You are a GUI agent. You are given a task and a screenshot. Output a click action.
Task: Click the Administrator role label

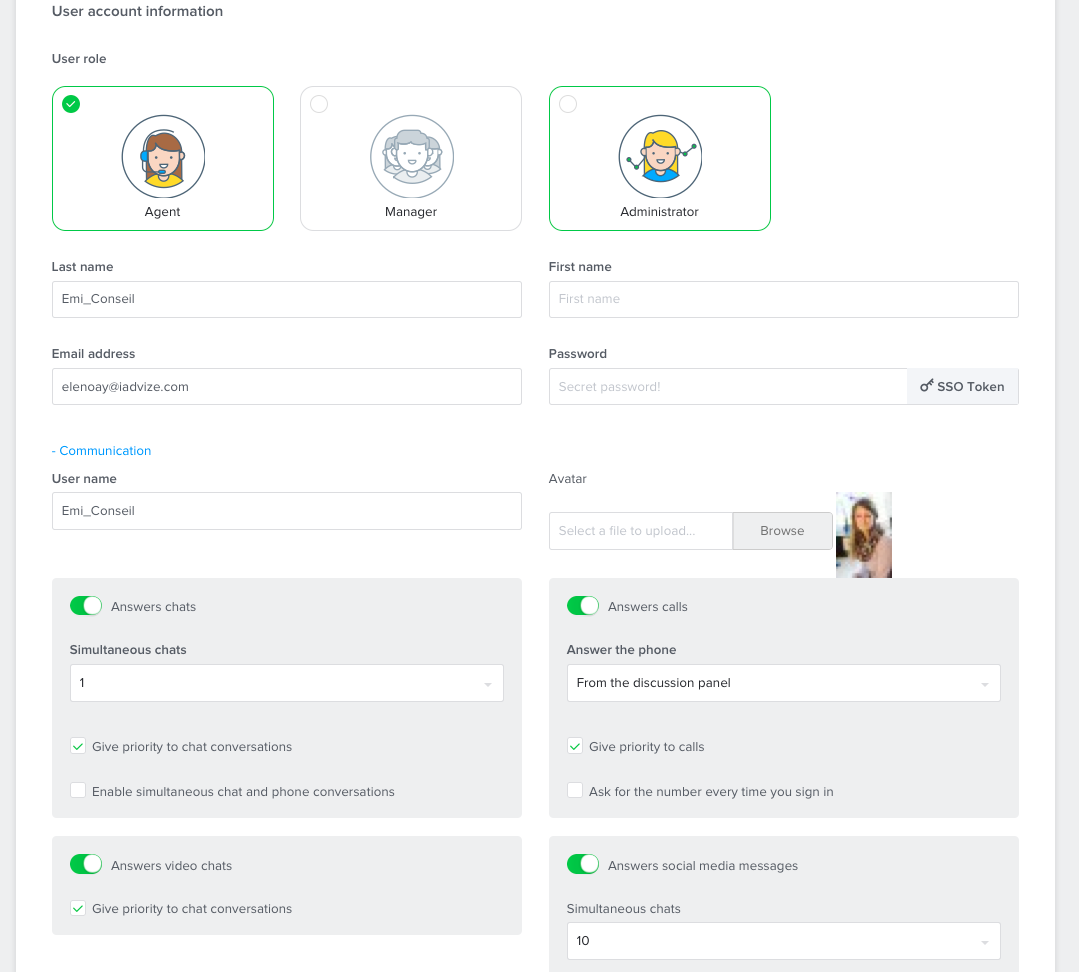[659, 212]
